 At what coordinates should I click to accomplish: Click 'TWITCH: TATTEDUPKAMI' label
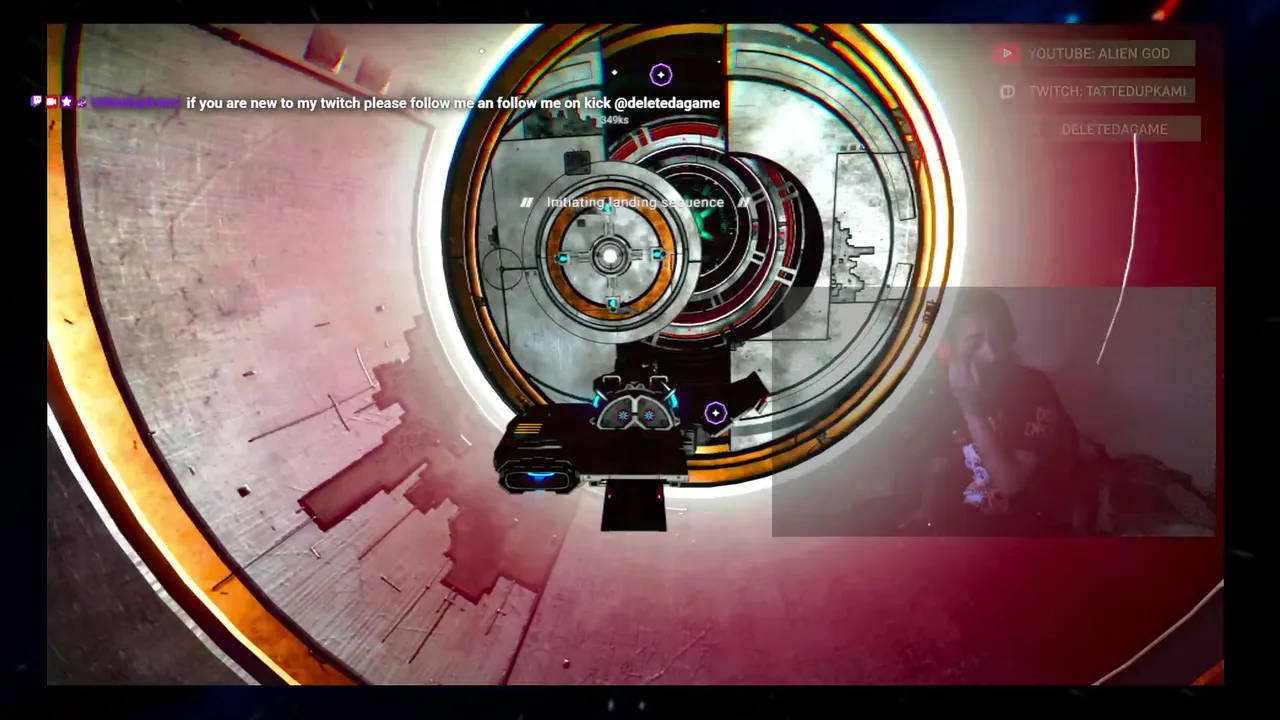coord(1108,91)
